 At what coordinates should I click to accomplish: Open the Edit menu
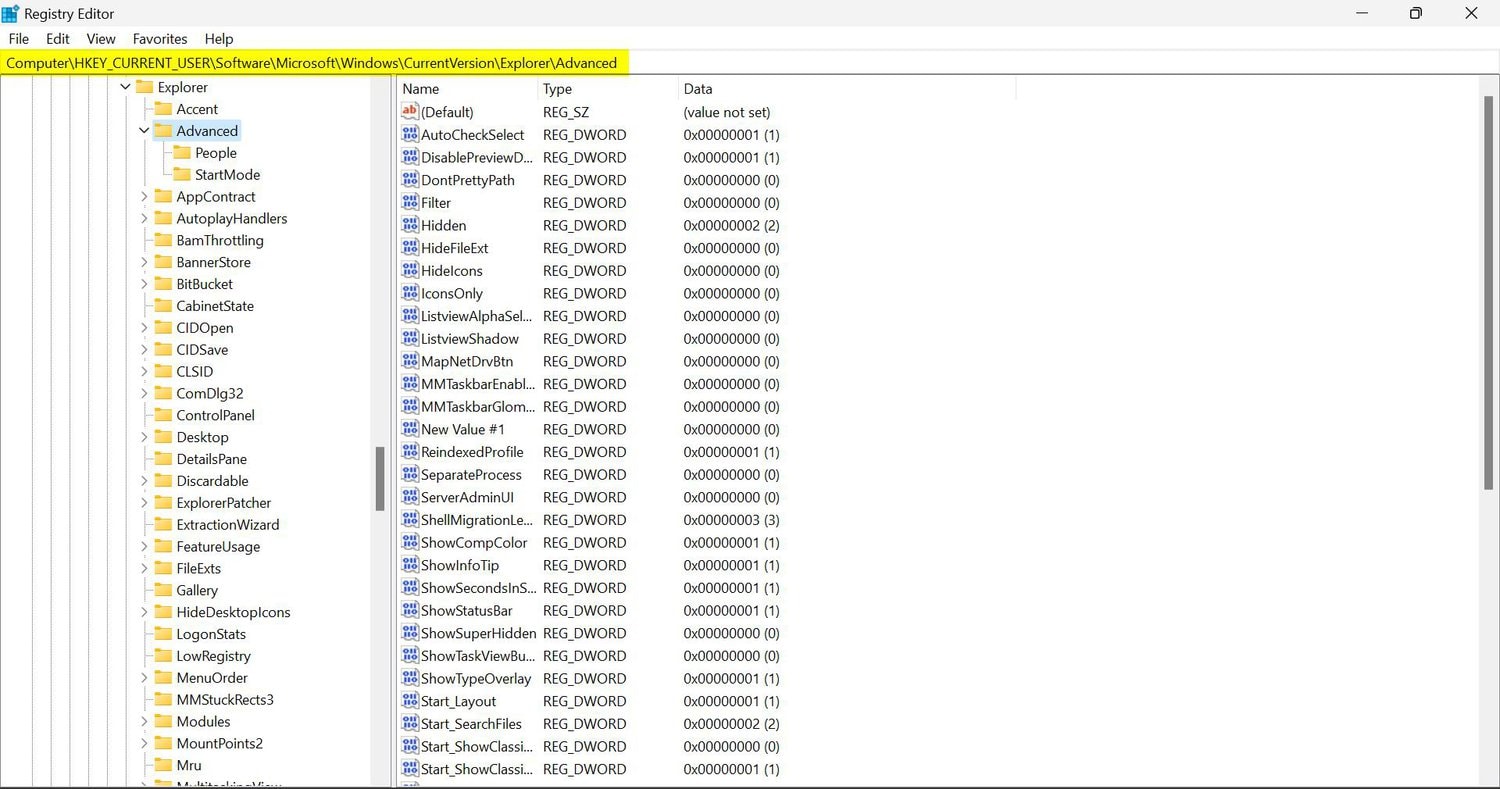coord(58,39)
